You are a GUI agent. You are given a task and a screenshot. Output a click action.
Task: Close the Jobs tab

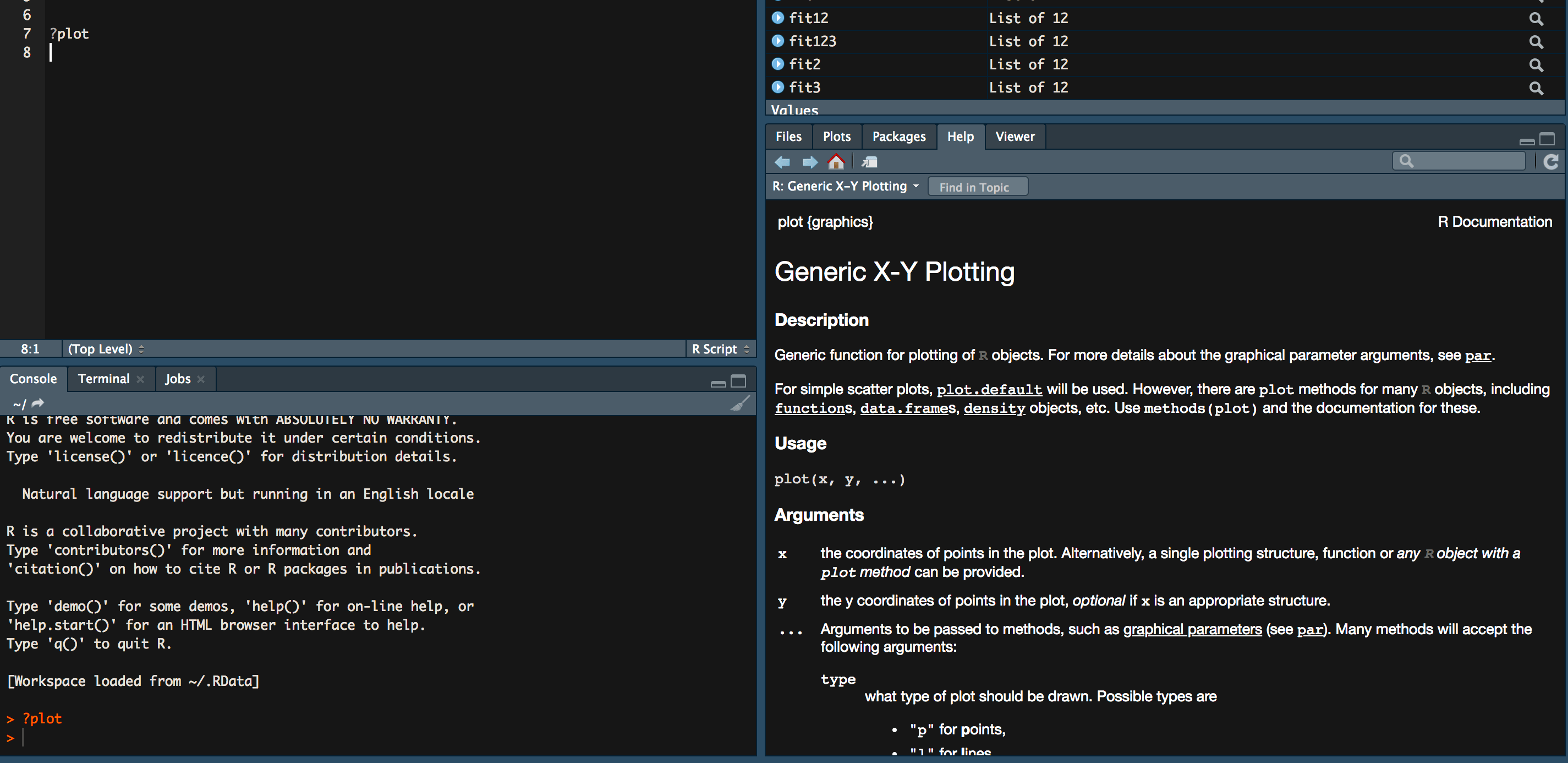coord(201,379)
